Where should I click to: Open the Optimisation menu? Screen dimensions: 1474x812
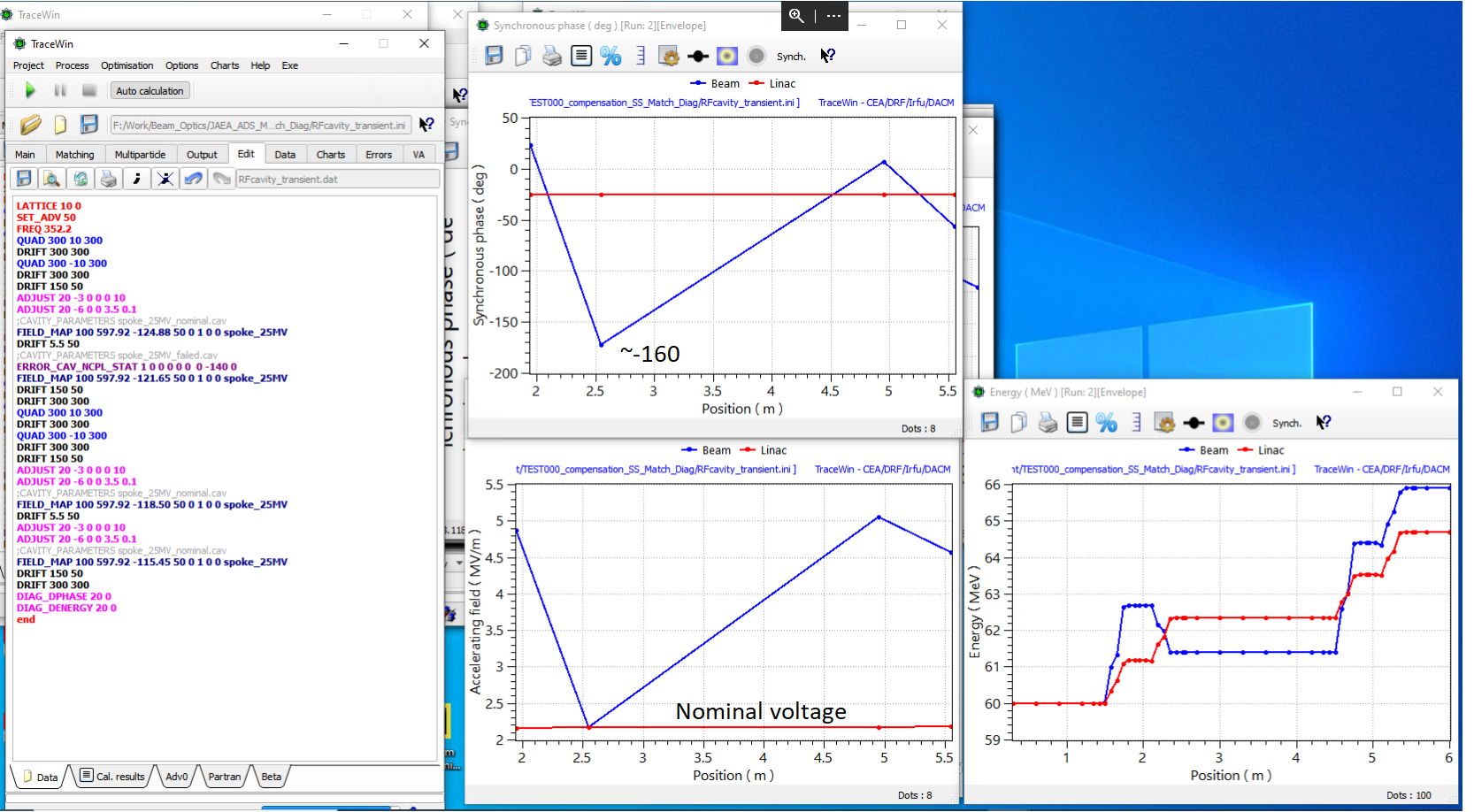(x=127, y=65)
